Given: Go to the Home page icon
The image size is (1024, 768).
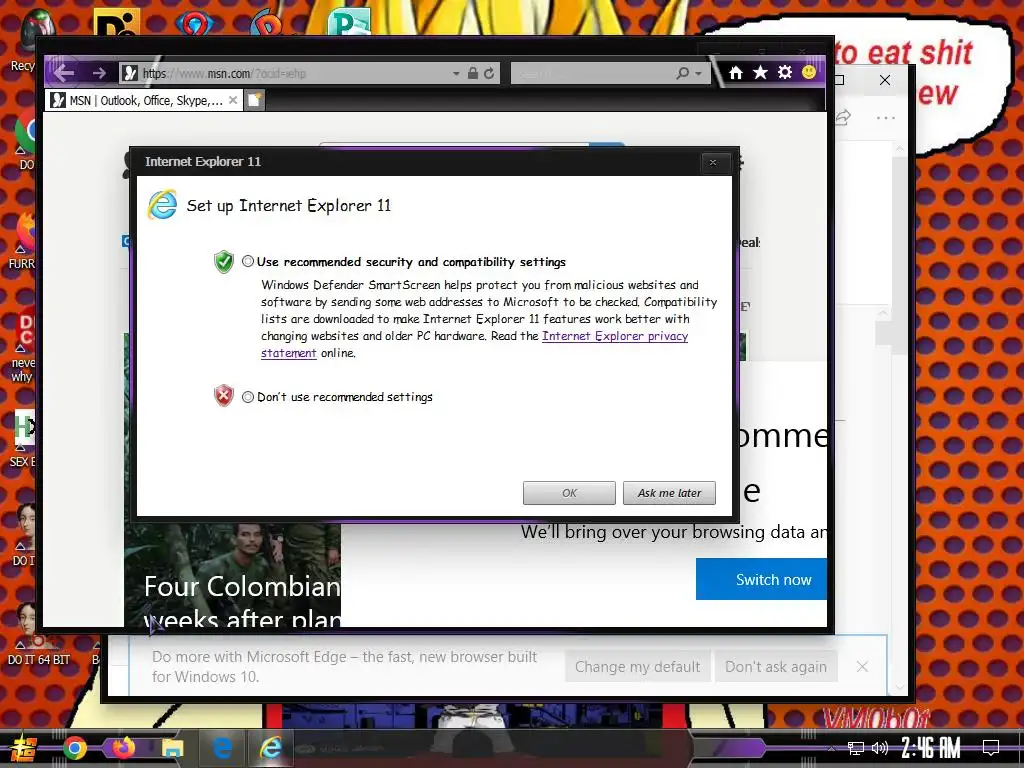Looking at the screenshot, I should click(735, 72).
